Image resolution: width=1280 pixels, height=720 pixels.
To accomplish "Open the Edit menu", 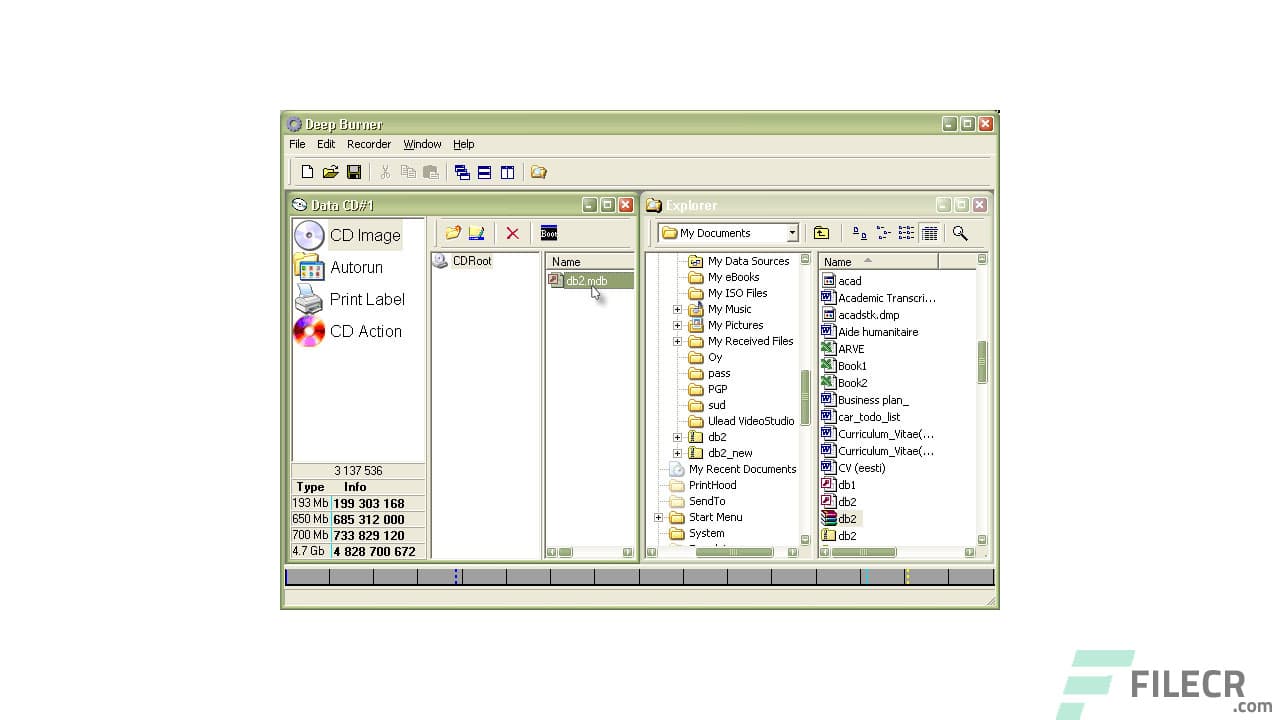I will tap(325, 143).
